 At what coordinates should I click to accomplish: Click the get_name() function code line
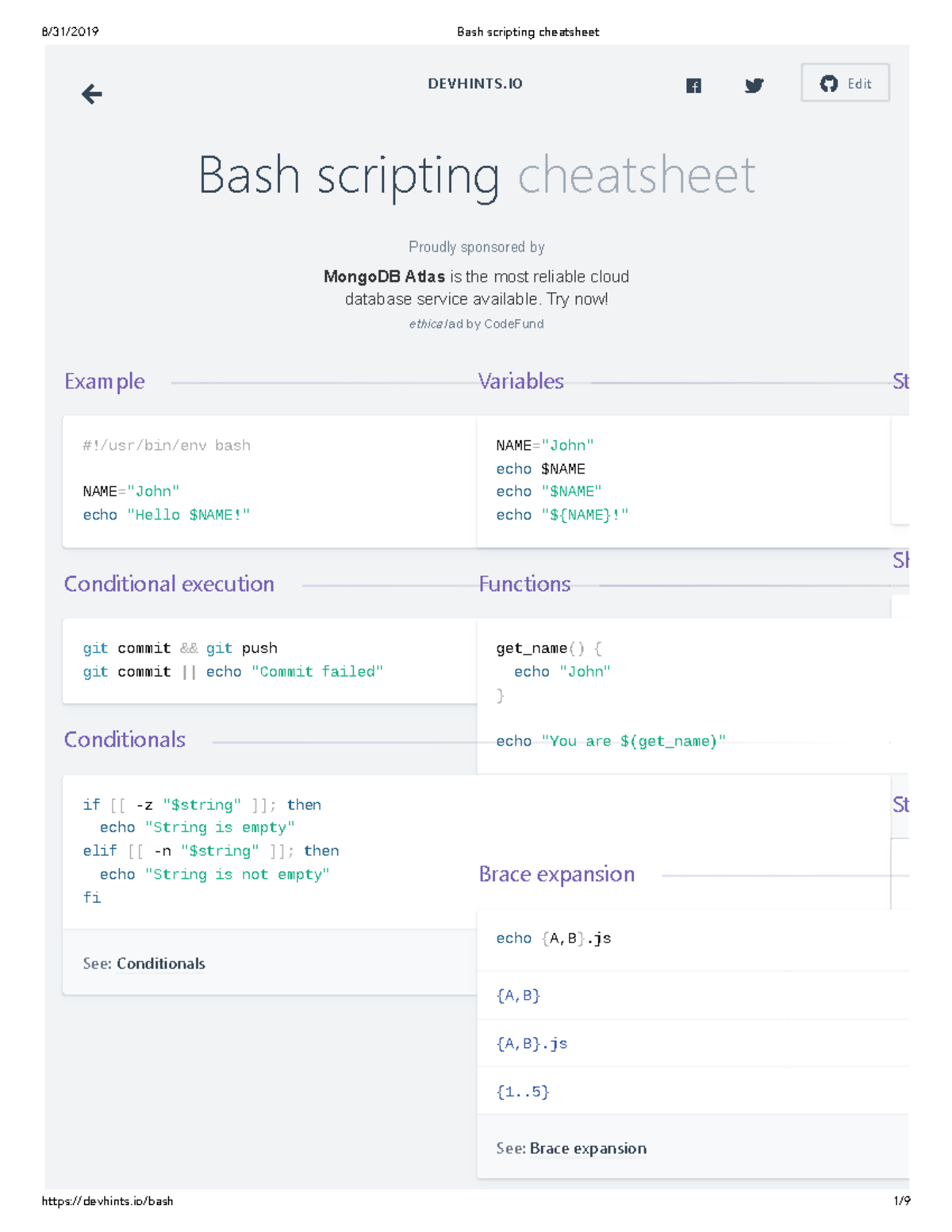(x=549, y=649)
